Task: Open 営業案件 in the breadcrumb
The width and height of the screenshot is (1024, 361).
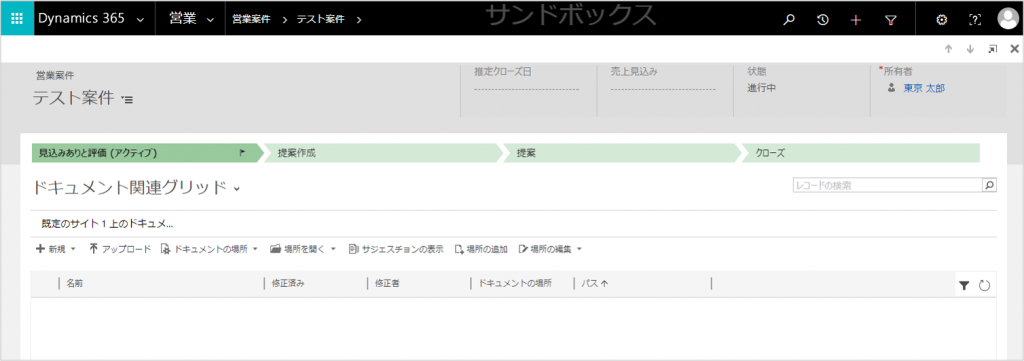Action: pyautogui.click(x=251, y=20)
